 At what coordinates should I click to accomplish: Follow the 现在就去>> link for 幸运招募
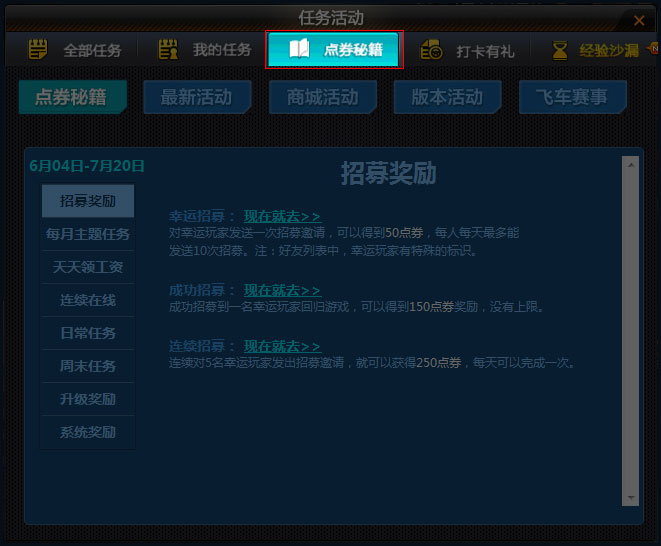tap(282, 216)
